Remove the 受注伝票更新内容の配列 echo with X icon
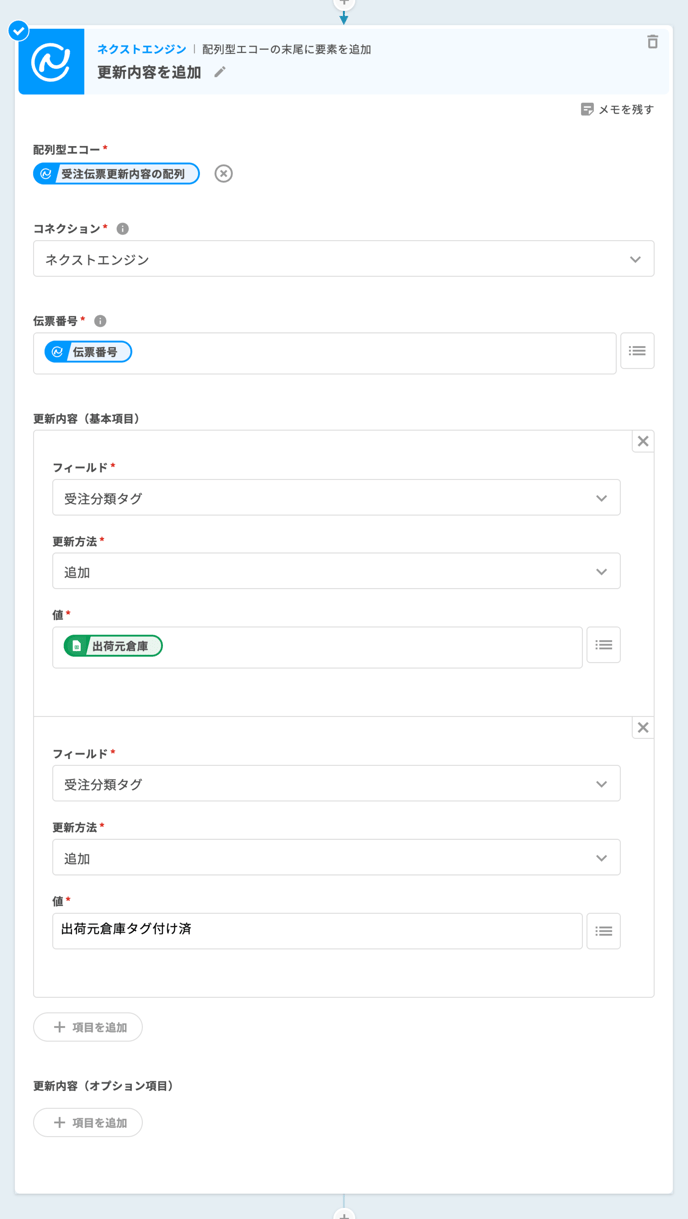 pos(224,174)
